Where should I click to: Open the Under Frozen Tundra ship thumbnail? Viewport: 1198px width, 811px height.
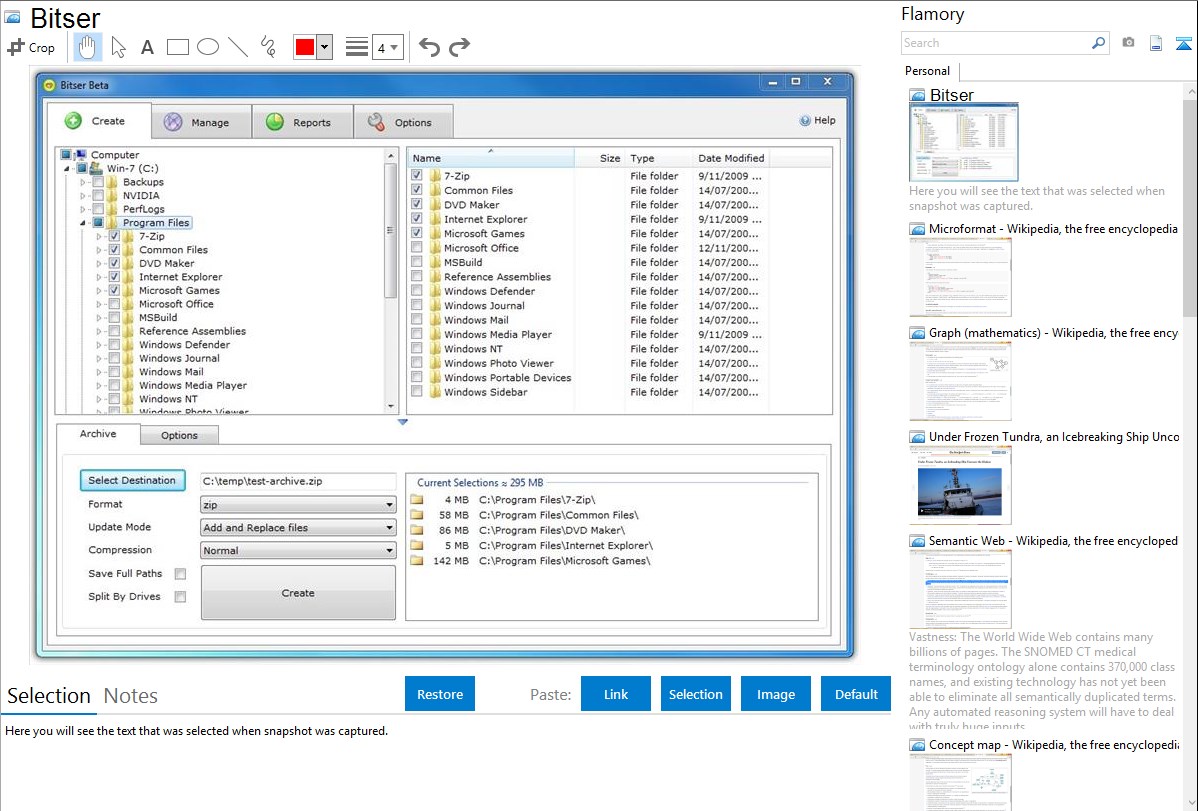[960, 485]
